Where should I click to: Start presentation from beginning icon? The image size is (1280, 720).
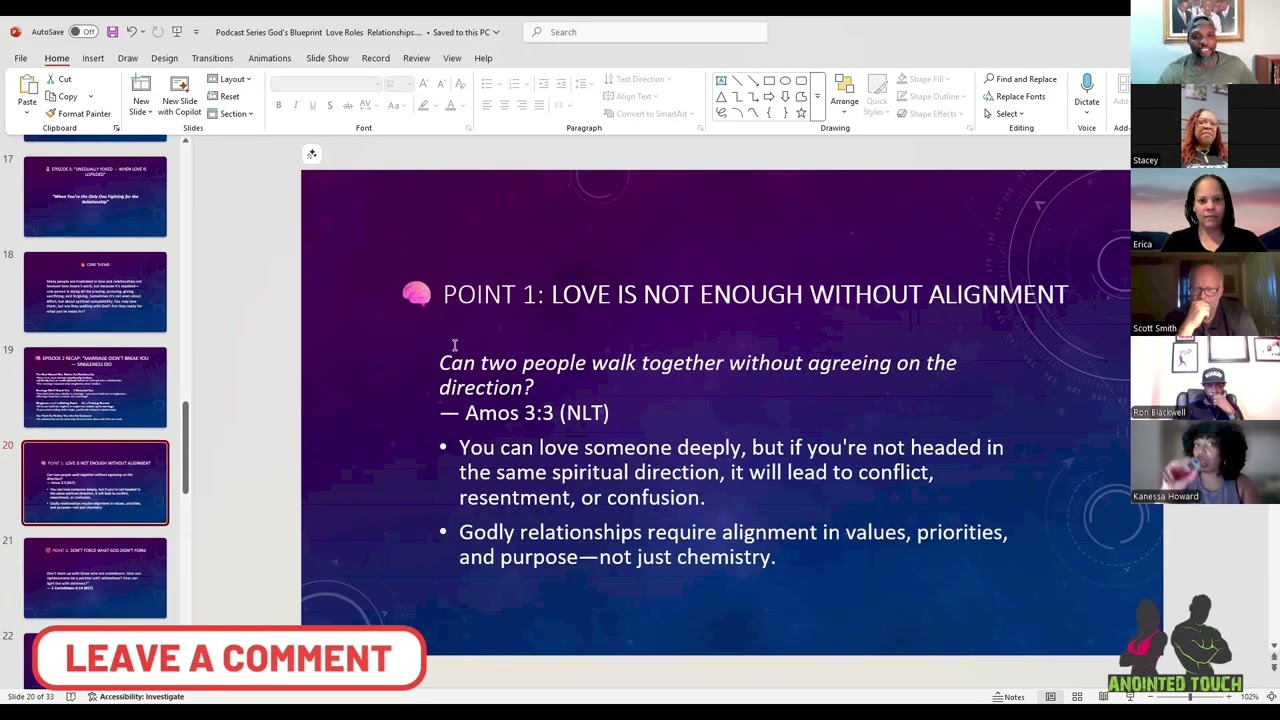(176, 32)
